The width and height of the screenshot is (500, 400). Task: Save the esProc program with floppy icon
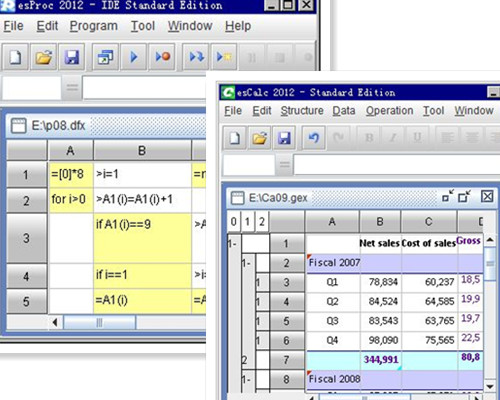point(72,57)
